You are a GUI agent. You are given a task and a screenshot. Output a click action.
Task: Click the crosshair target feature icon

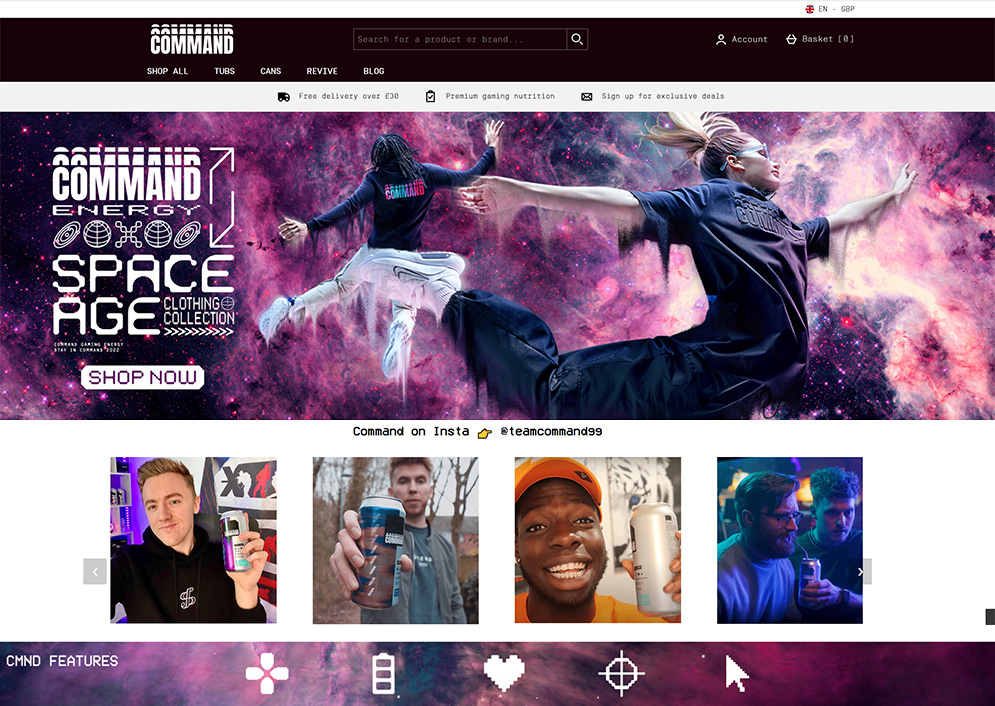click(x=621, y=673)
